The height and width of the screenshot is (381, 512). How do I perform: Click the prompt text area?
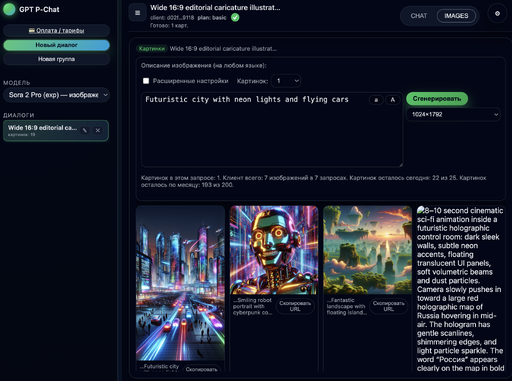click(272, 129)
